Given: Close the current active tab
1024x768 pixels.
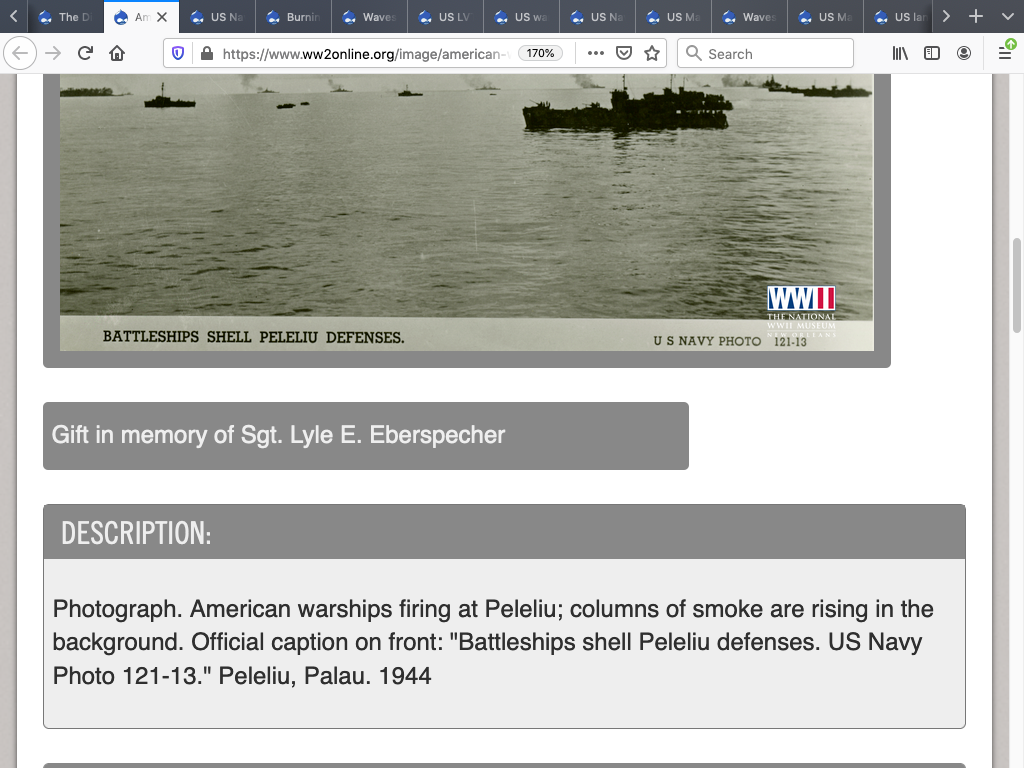Looking at the screenshot, I should pos(162,17).
